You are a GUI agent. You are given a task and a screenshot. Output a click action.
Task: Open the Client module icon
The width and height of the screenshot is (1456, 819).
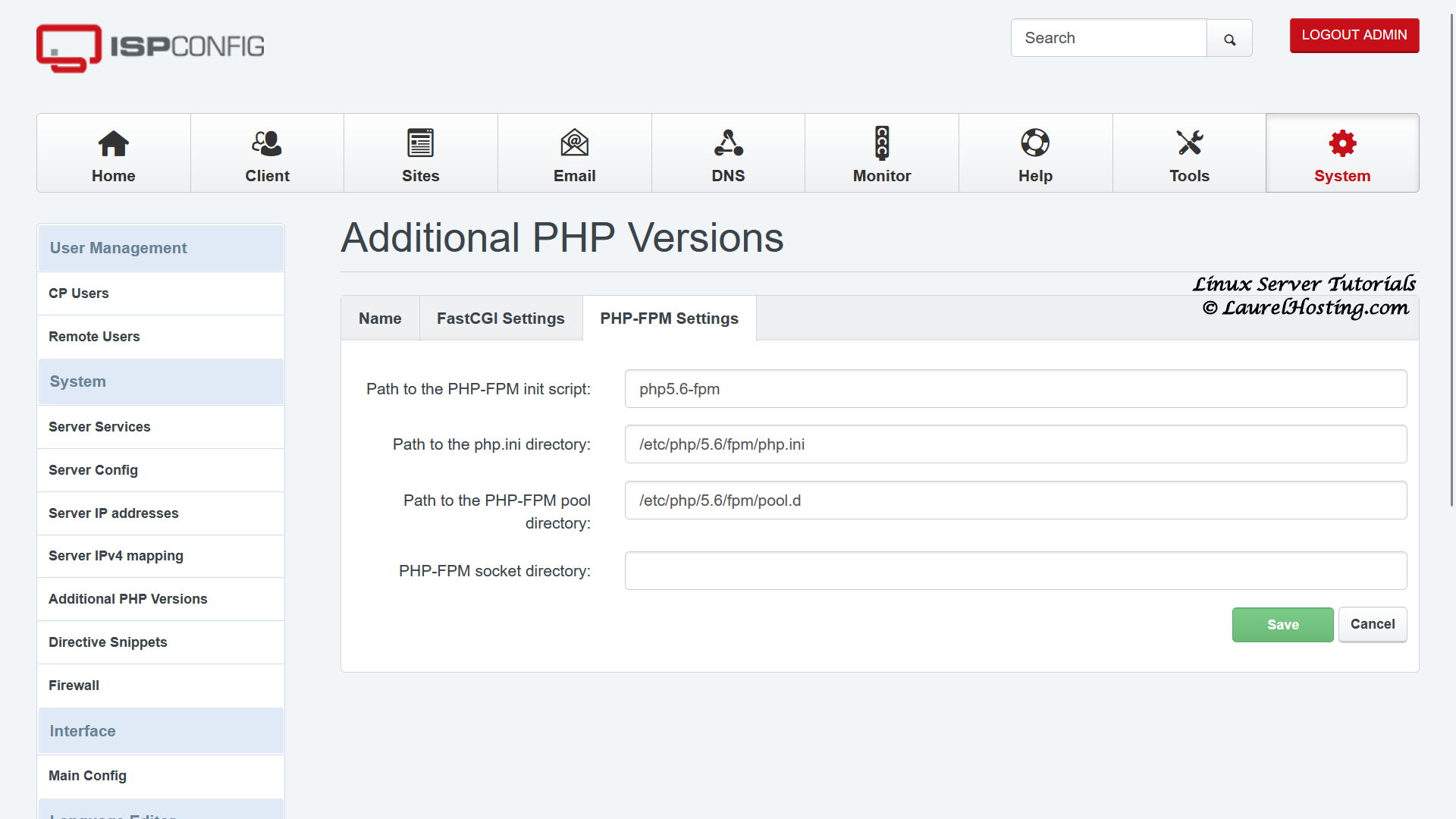(267, 143)
